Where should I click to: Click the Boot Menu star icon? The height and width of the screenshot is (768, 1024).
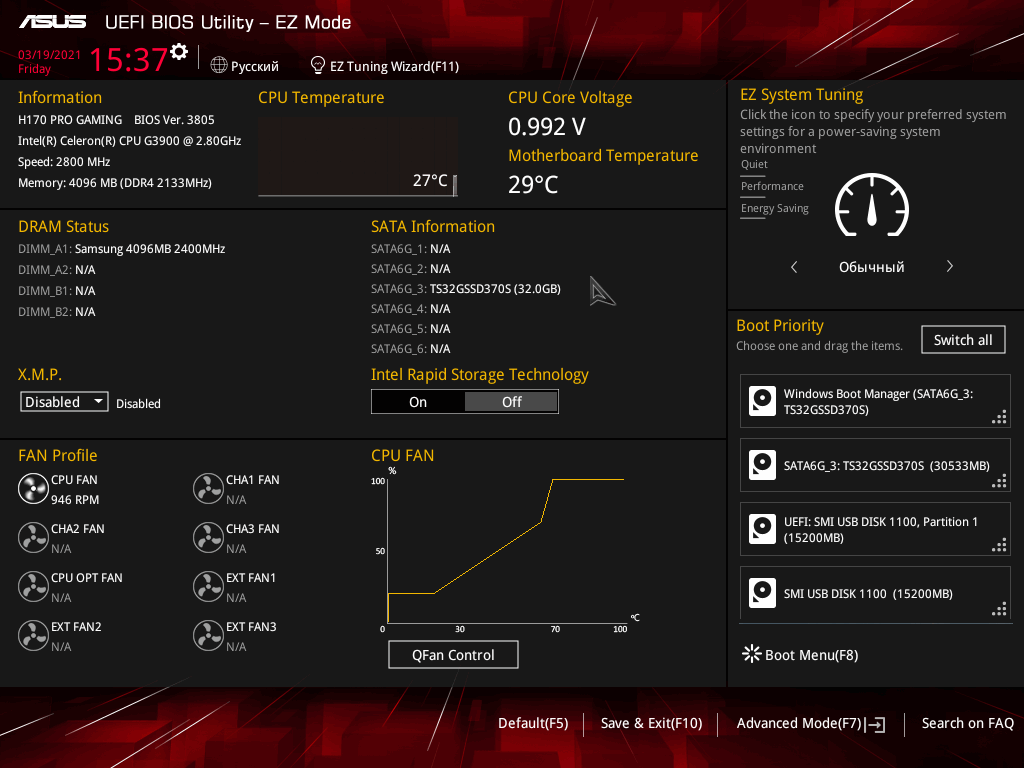pyautogui.click(x=752, y=654)
